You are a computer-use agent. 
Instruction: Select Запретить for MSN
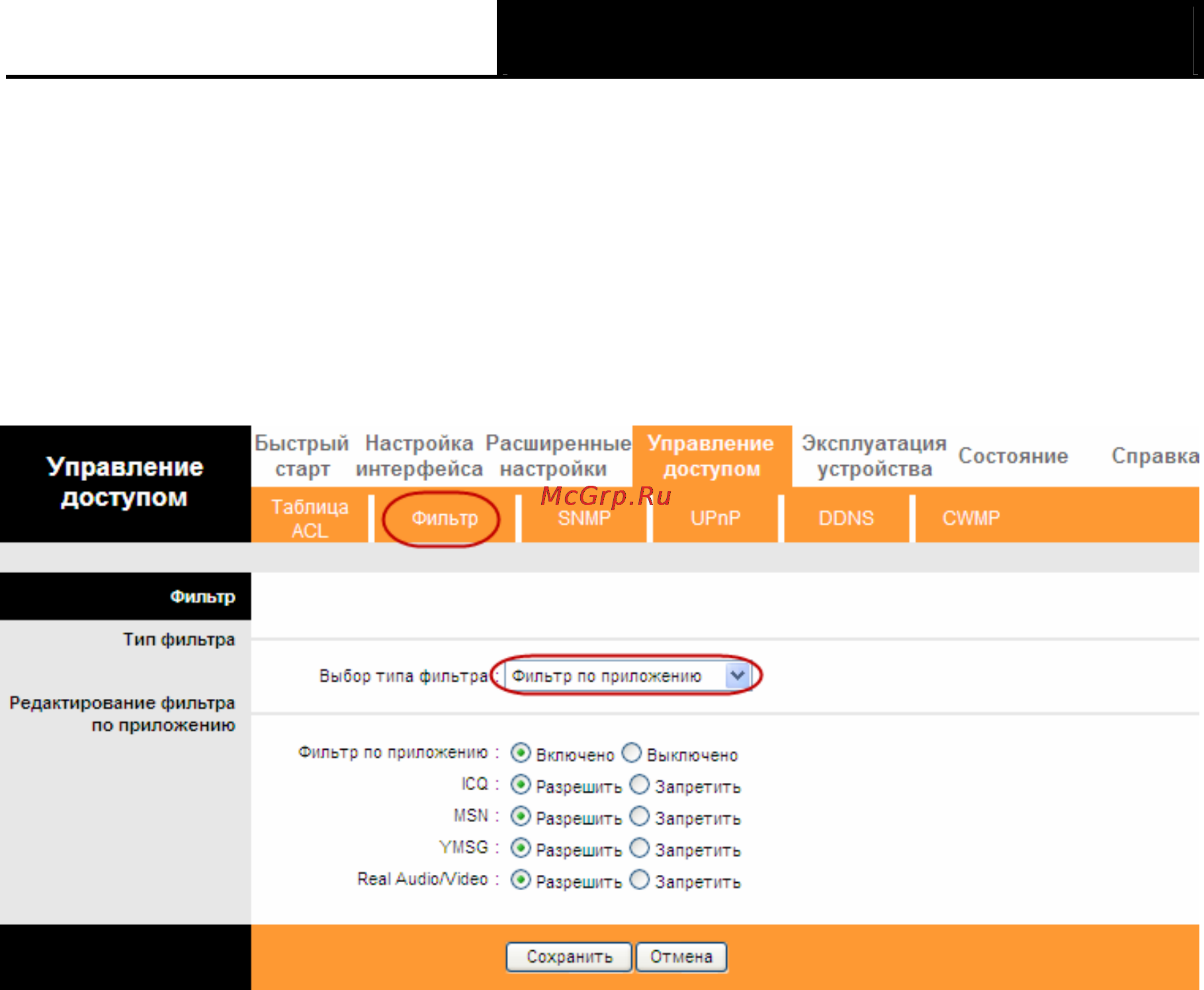640,816
